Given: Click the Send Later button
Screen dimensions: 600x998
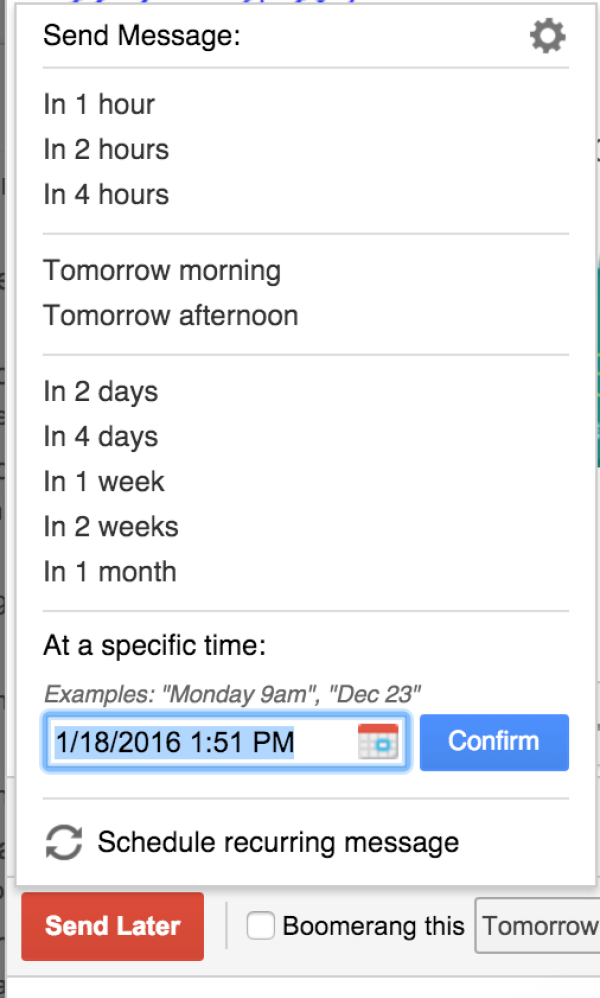Looking at the screenshot, I should (112, 926).
